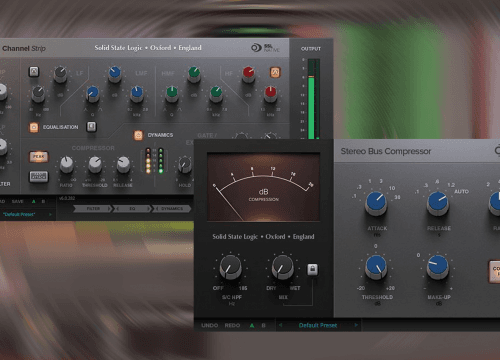Click the LF frequency knob above Hz label

pyautogui.click(x=38, y=94)
